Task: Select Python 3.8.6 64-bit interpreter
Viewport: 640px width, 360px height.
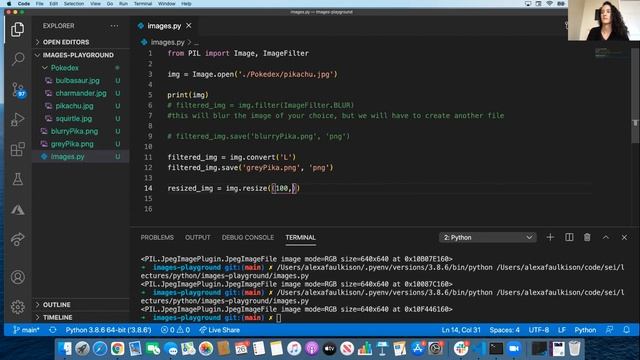Action: point(108,330)
